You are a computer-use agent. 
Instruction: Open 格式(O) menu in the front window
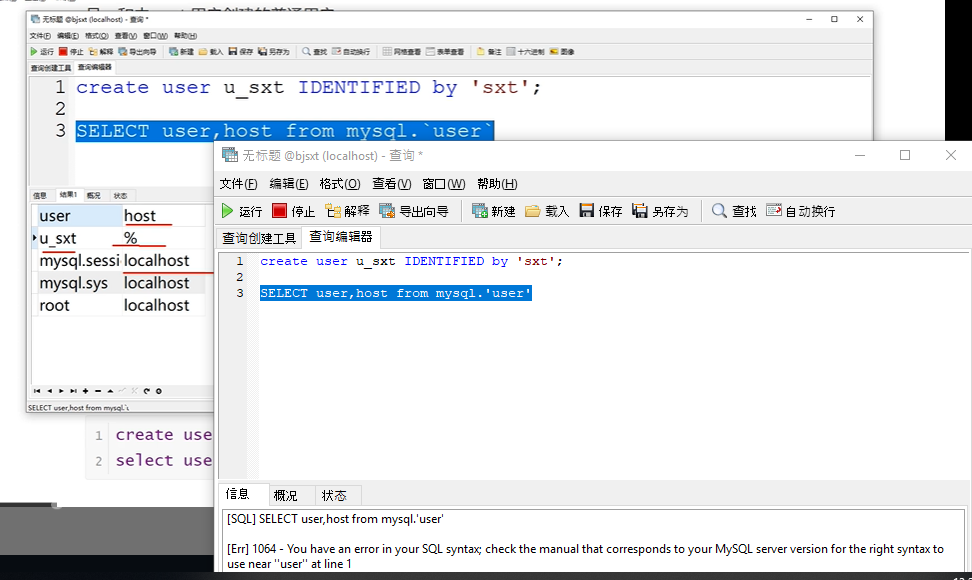coord(340,184)
